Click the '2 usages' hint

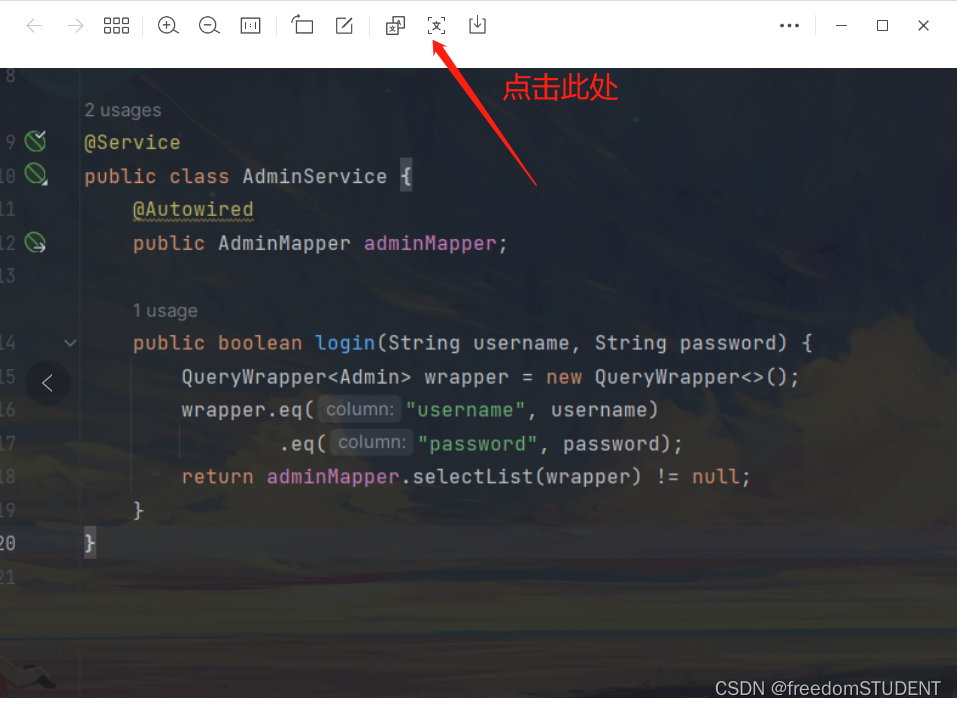(x=123, y=110)
